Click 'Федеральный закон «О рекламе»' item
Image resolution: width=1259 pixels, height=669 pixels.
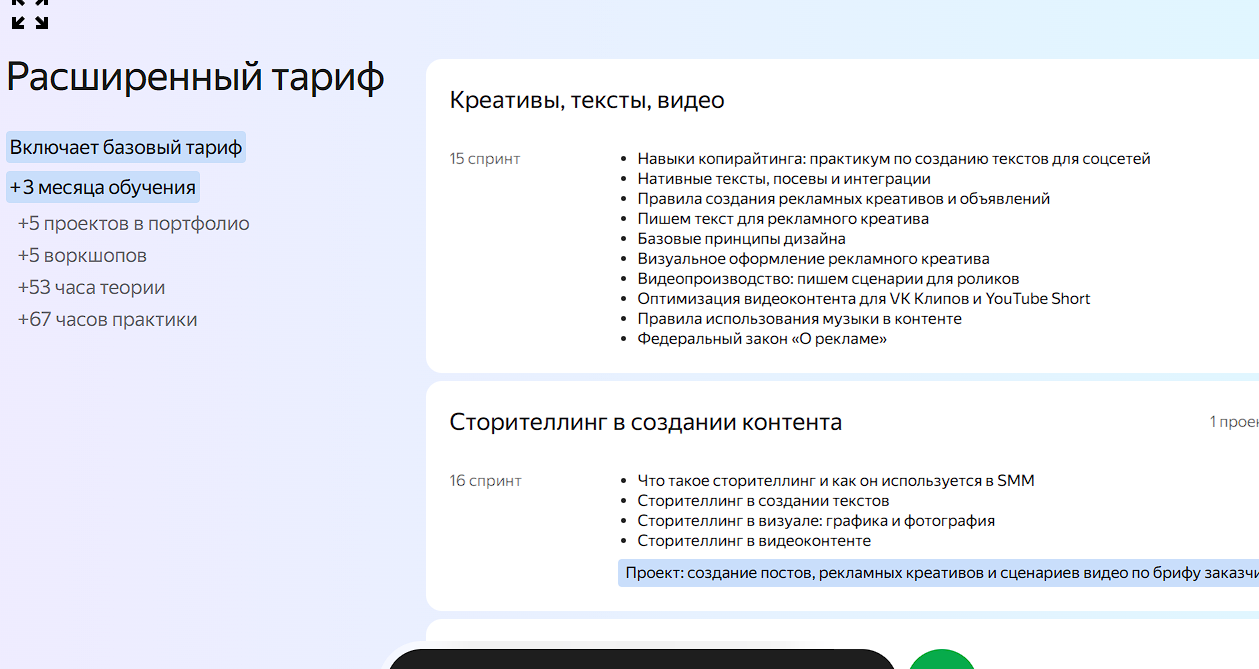click(x=762, y=338)
